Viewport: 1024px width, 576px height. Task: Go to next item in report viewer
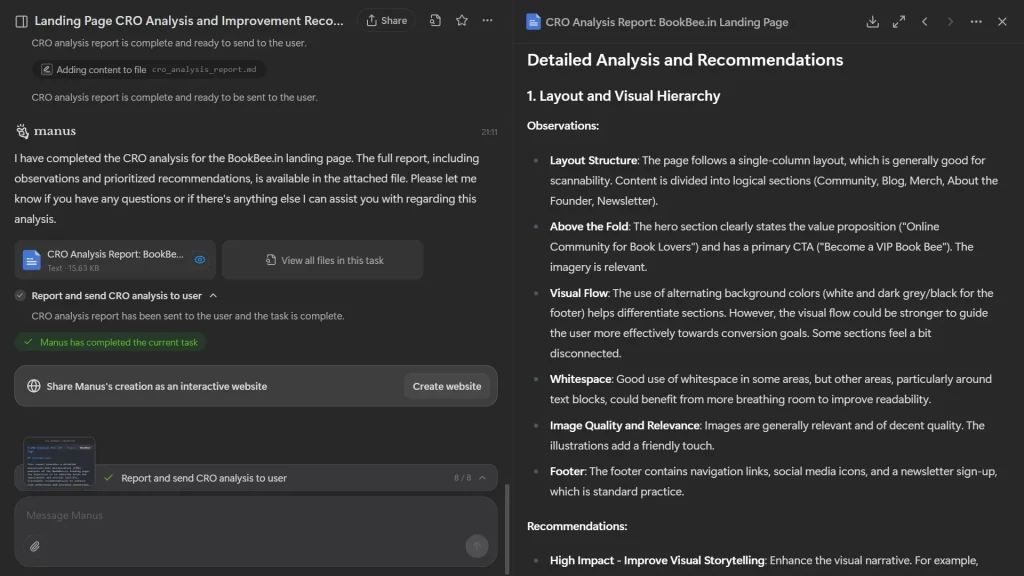pos(950,21)
